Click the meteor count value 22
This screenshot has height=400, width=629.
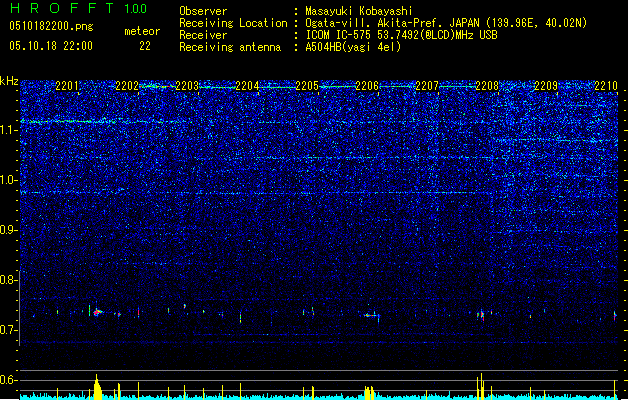pyautogui.click(x=145, y=46)
